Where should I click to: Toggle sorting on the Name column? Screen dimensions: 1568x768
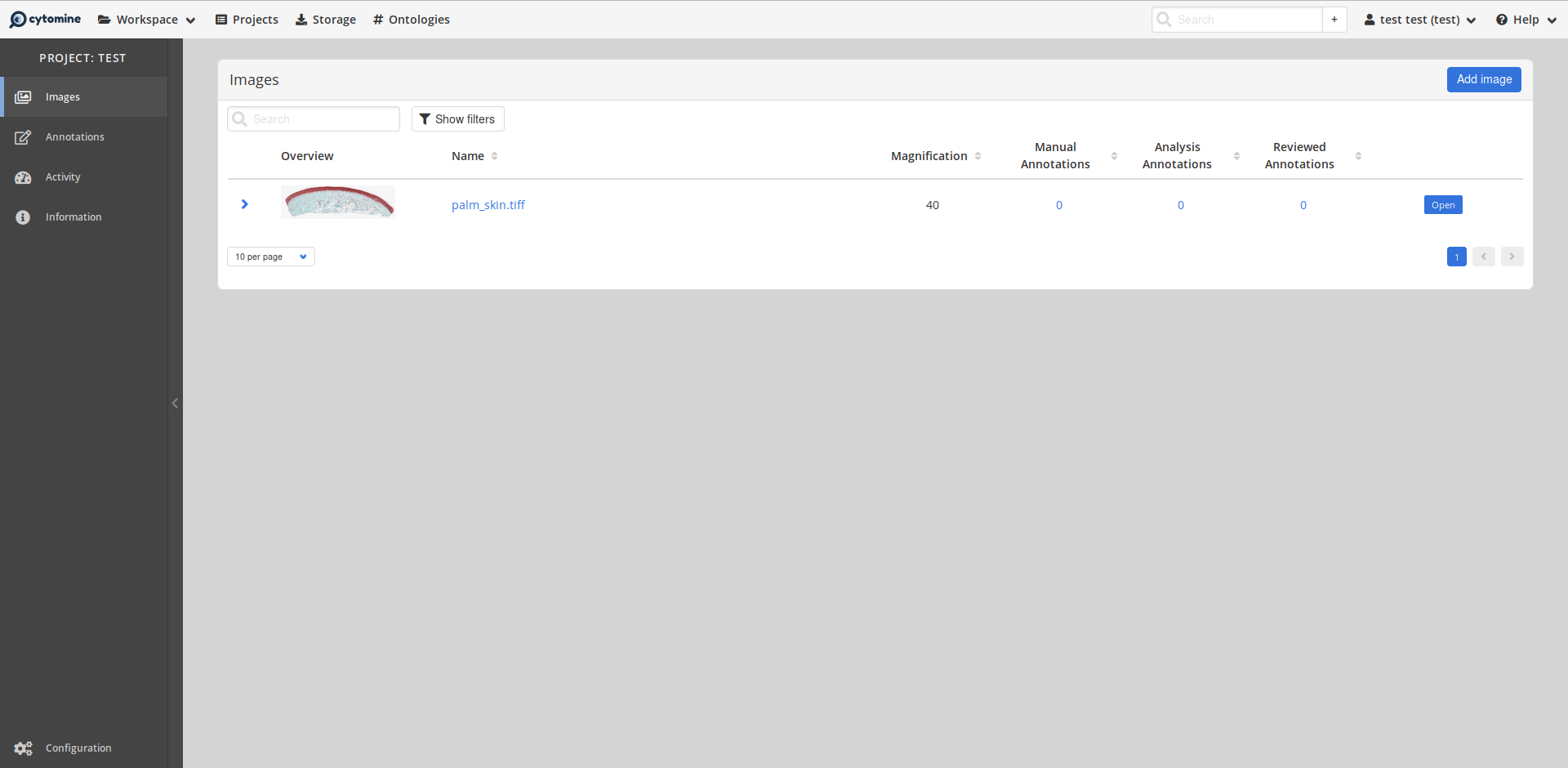tap(494, 156)
